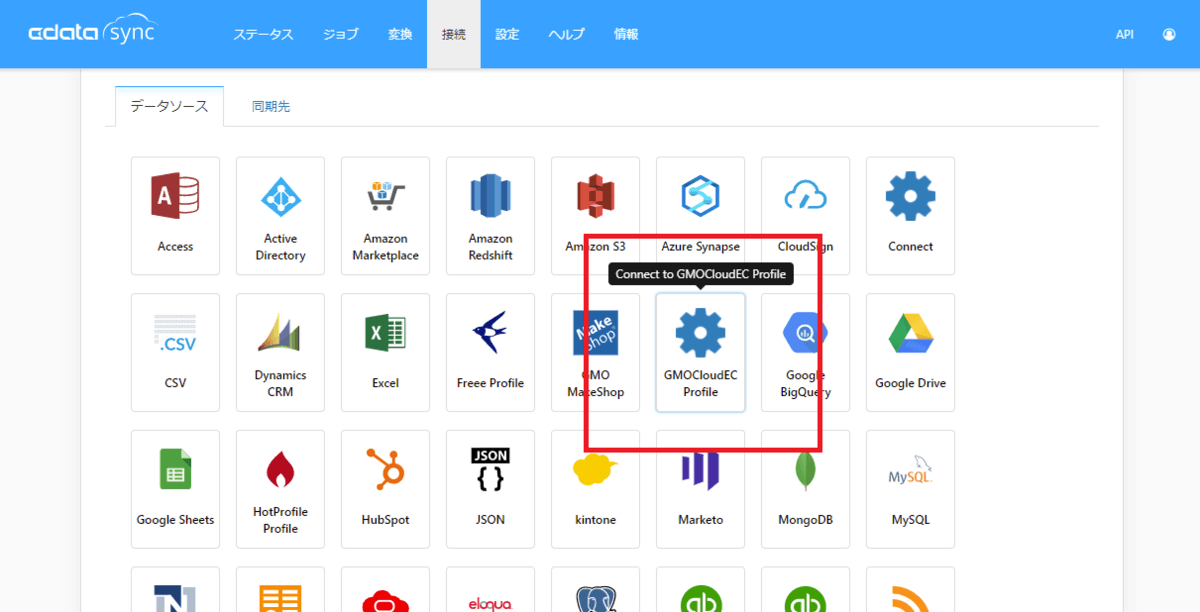
Task: Open the eloqua connector tile
Action: click(490, 590)
